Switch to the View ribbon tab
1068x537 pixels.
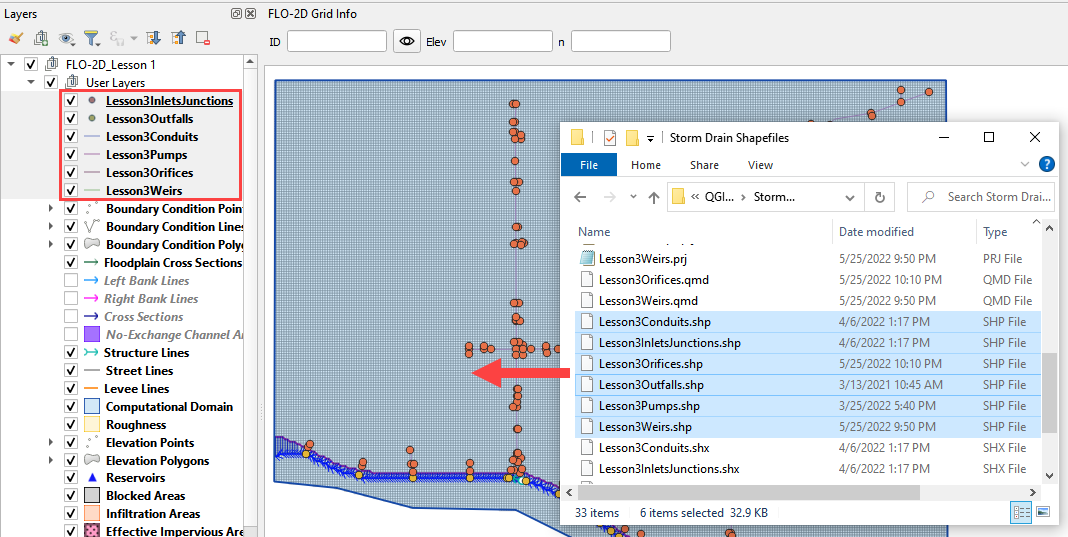click(x=760, y=165)
